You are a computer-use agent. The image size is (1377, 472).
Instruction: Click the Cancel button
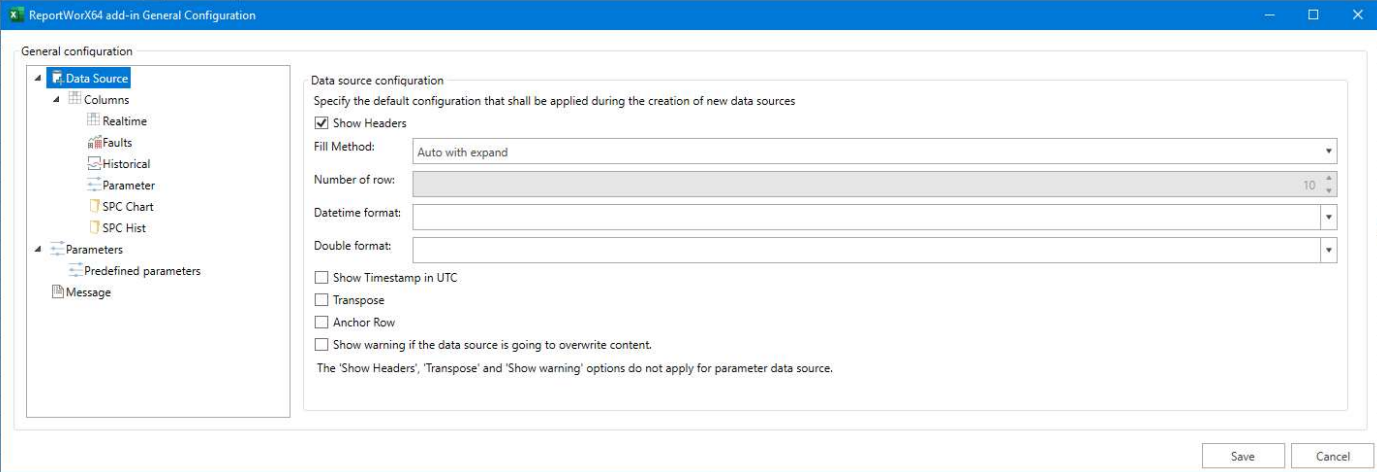tap(1333, 456)
